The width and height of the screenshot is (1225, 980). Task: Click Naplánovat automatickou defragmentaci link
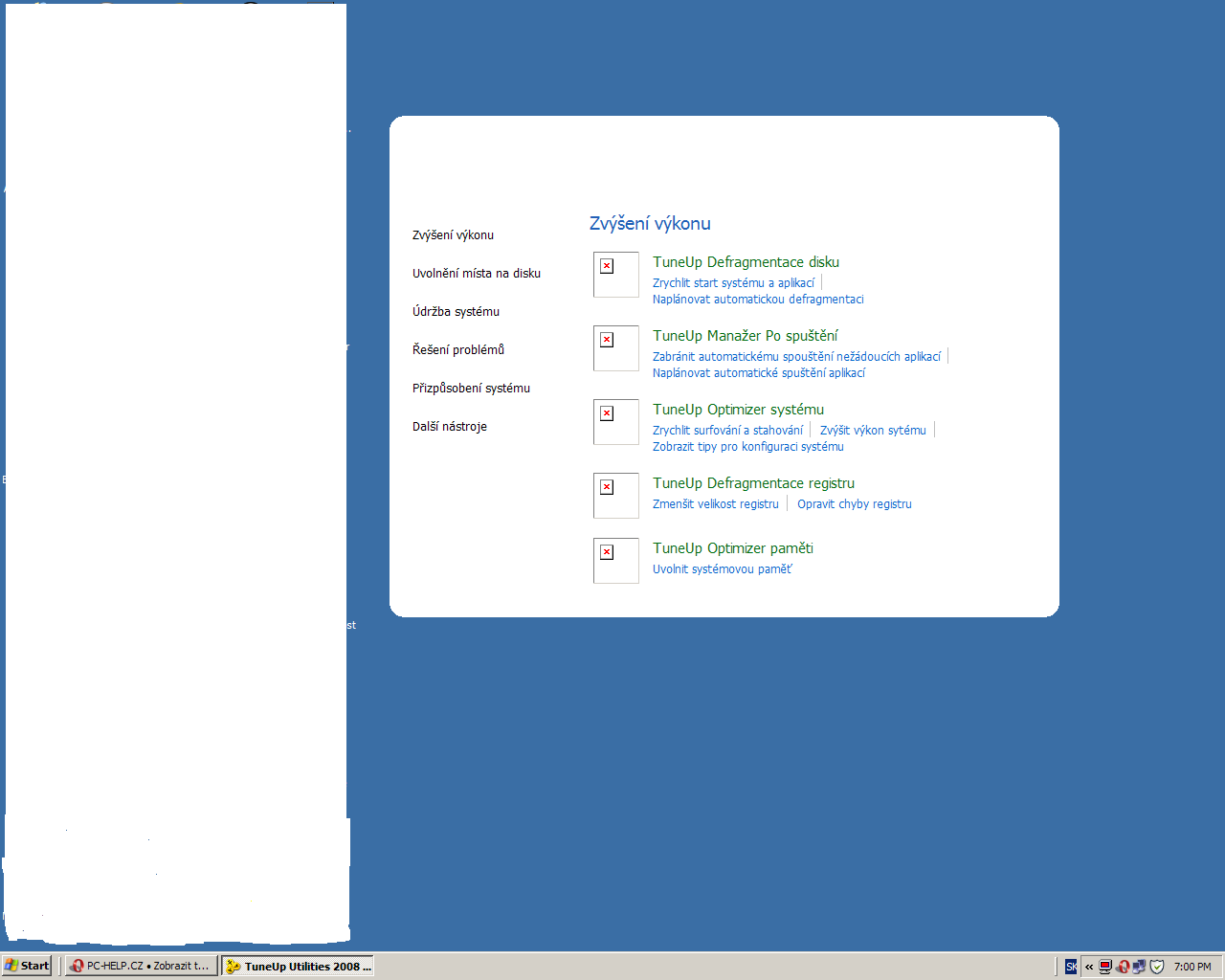758,300
